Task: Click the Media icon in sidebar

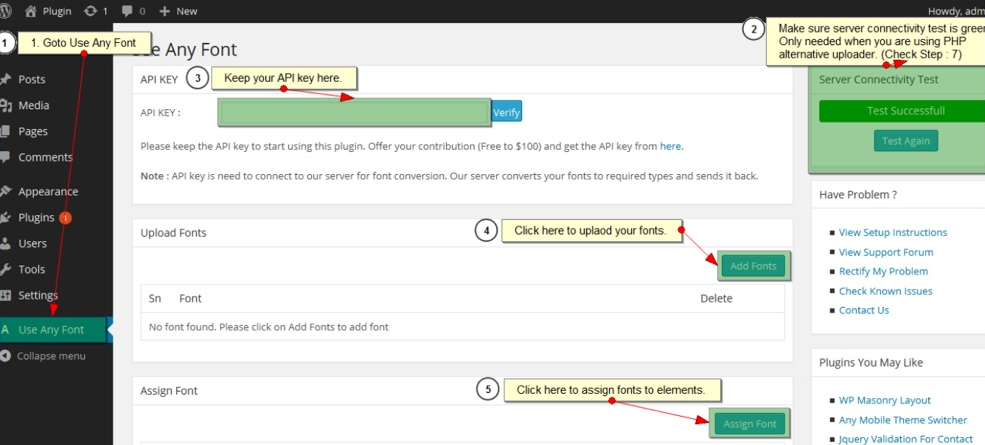Action: pyautogui.click(x=6, y=105)
